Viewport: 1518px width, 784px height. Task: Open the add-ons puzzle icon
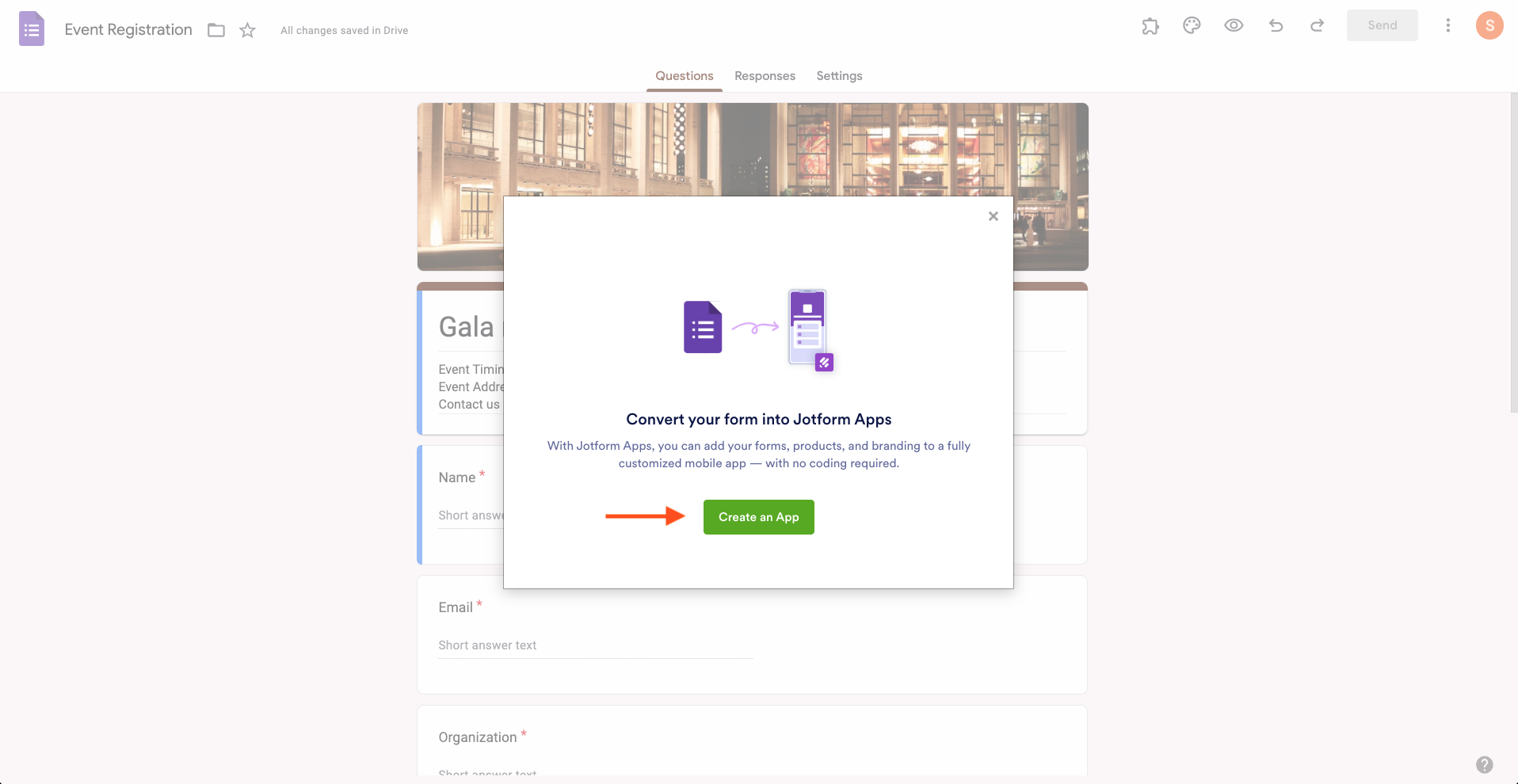(x=1150, y=26)
